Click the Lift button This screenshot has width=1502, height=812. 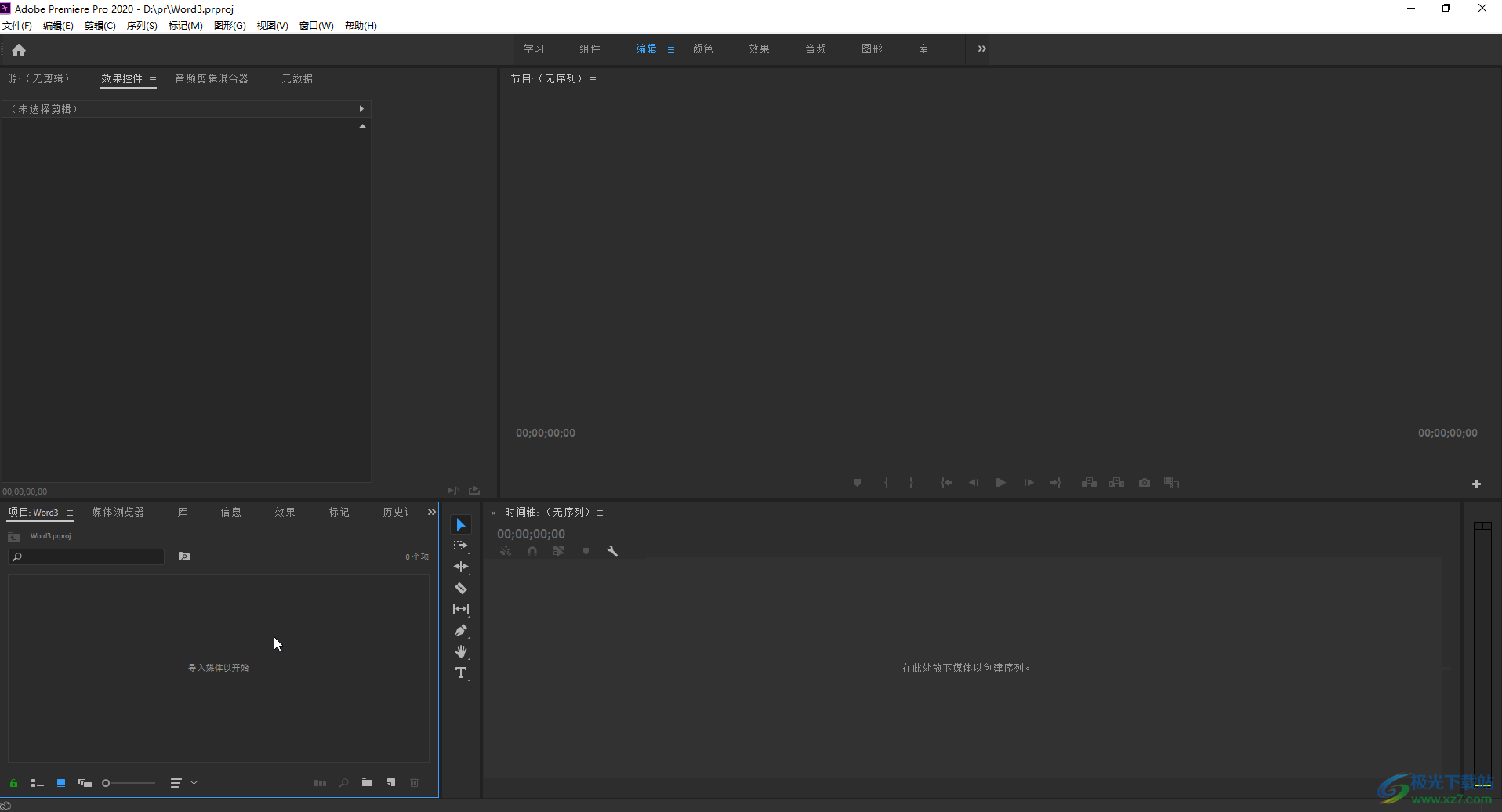[1089, 483]
